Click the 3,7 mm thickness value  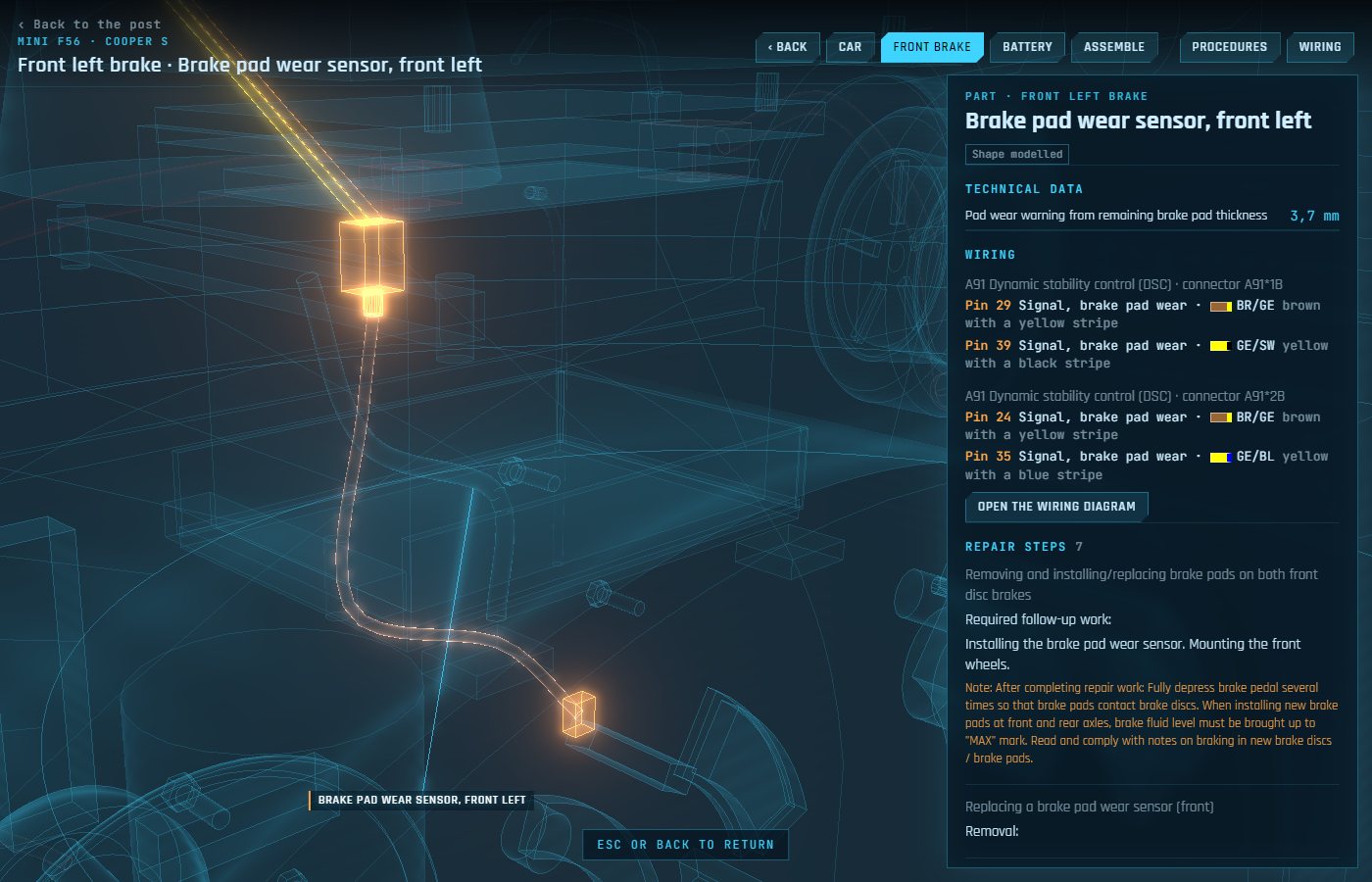1314,216
